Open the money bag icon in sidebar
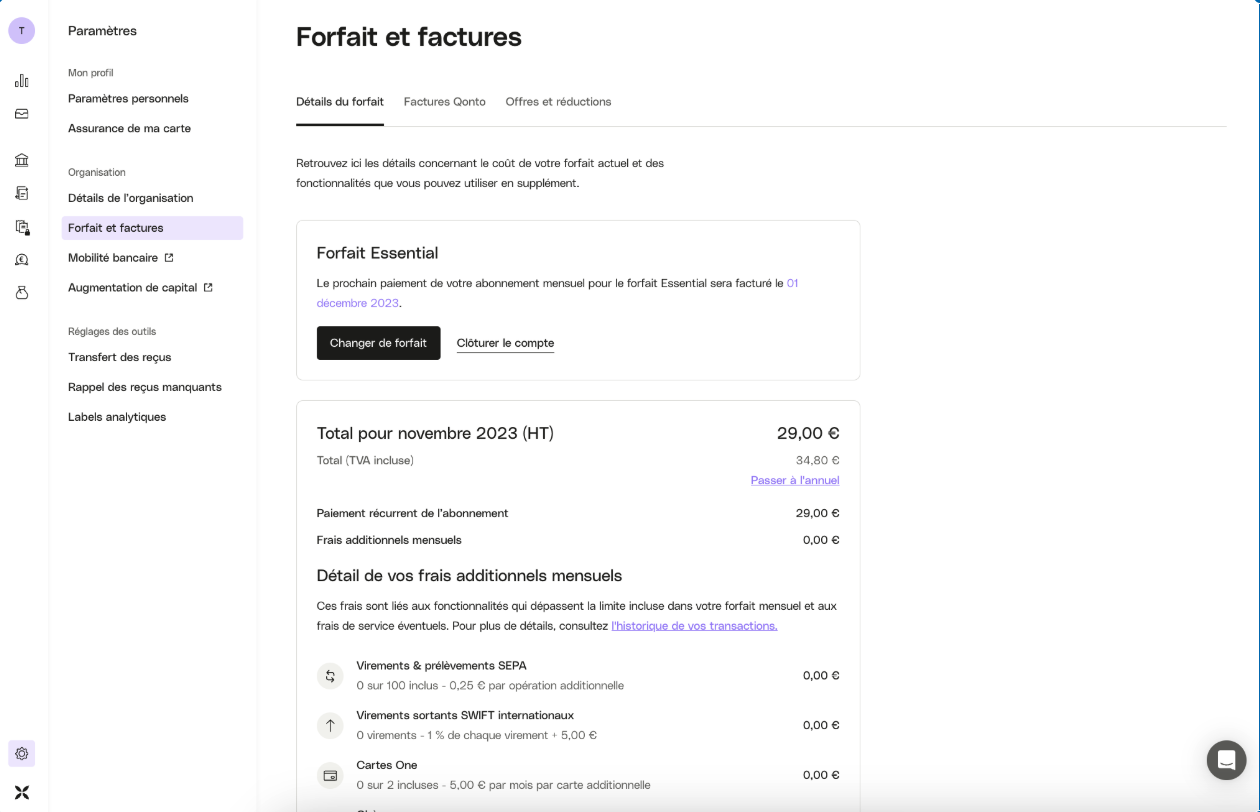 point(22,293)
